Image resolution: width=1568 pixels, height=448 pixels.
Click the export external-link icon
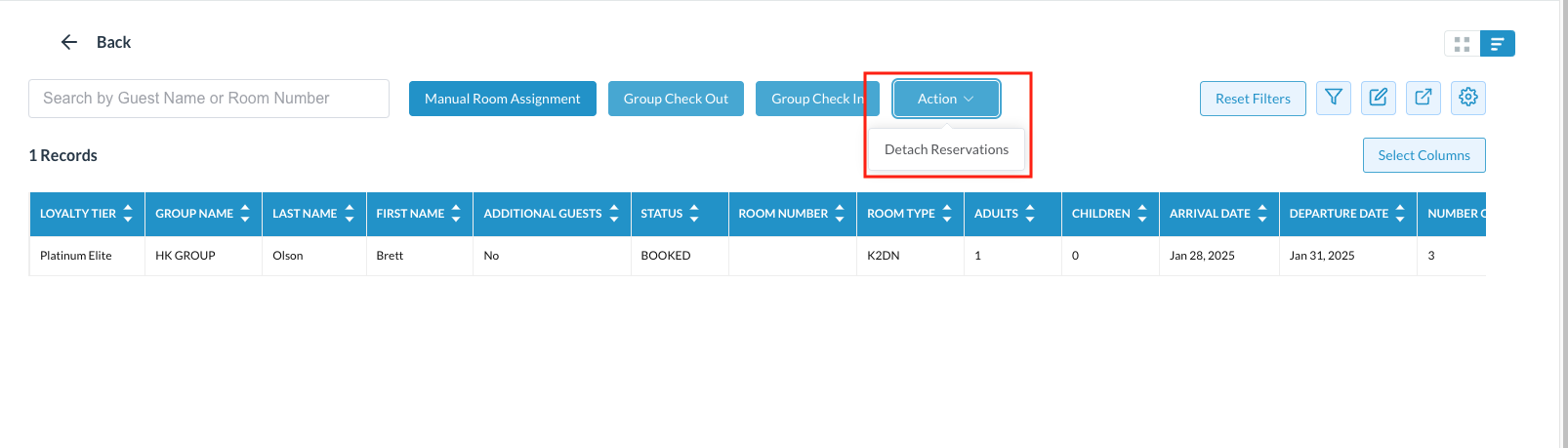click(1423, 98)
